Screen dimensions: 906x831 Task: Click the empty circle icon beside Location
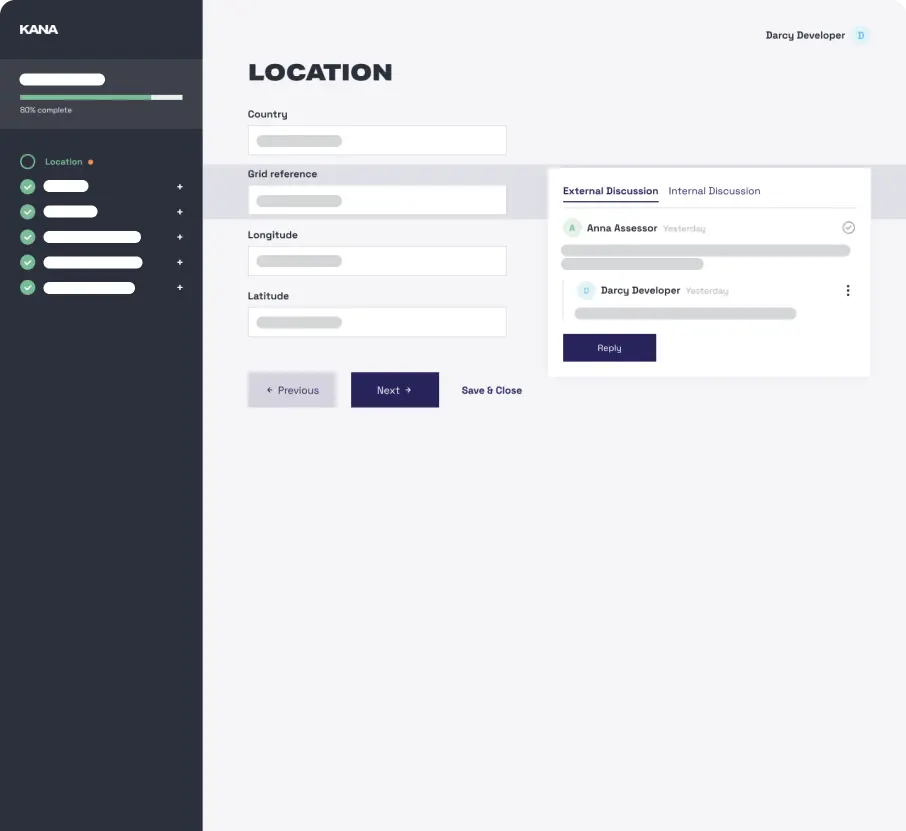coord(28,162)
